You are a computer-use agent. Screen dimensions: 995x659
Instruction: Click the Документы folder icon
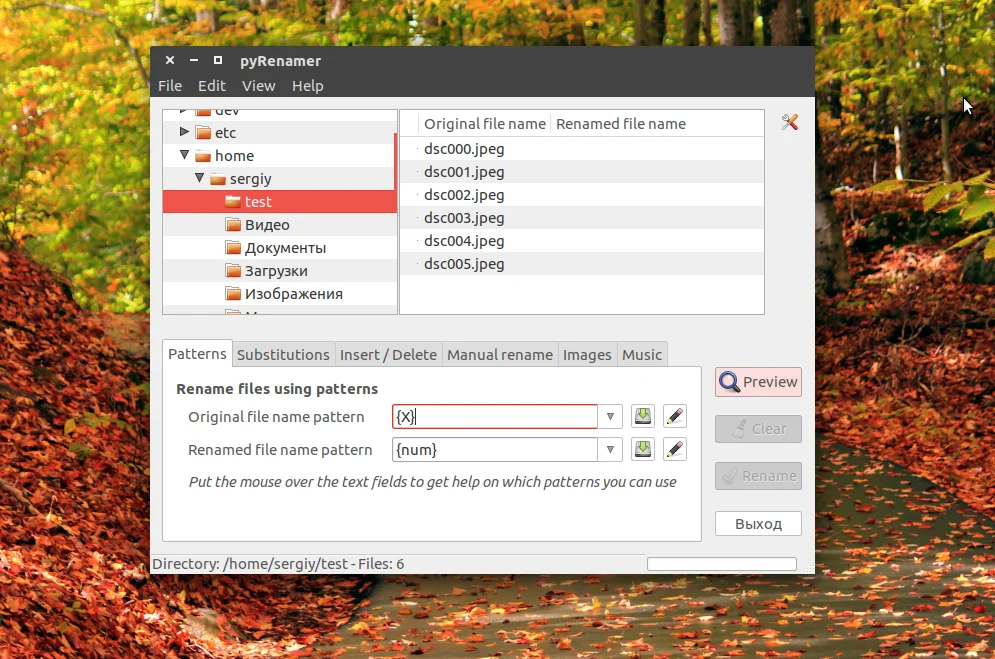point(234,247)
